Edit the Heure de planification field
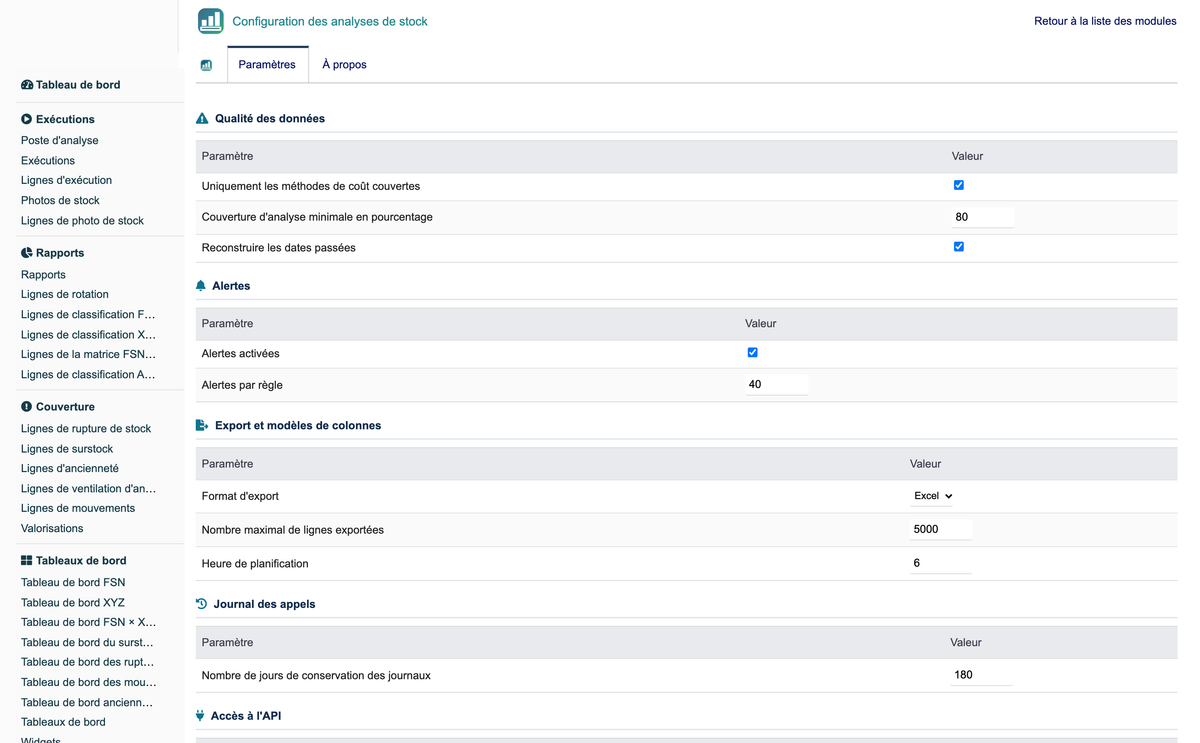1200x743 pixels. (941, 563)
